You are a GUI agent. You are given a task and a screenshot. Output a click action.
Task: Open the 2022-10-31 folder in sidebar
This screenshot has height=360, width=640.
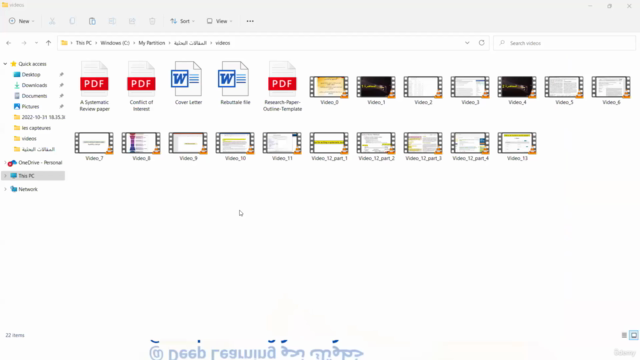pos(39,117)
